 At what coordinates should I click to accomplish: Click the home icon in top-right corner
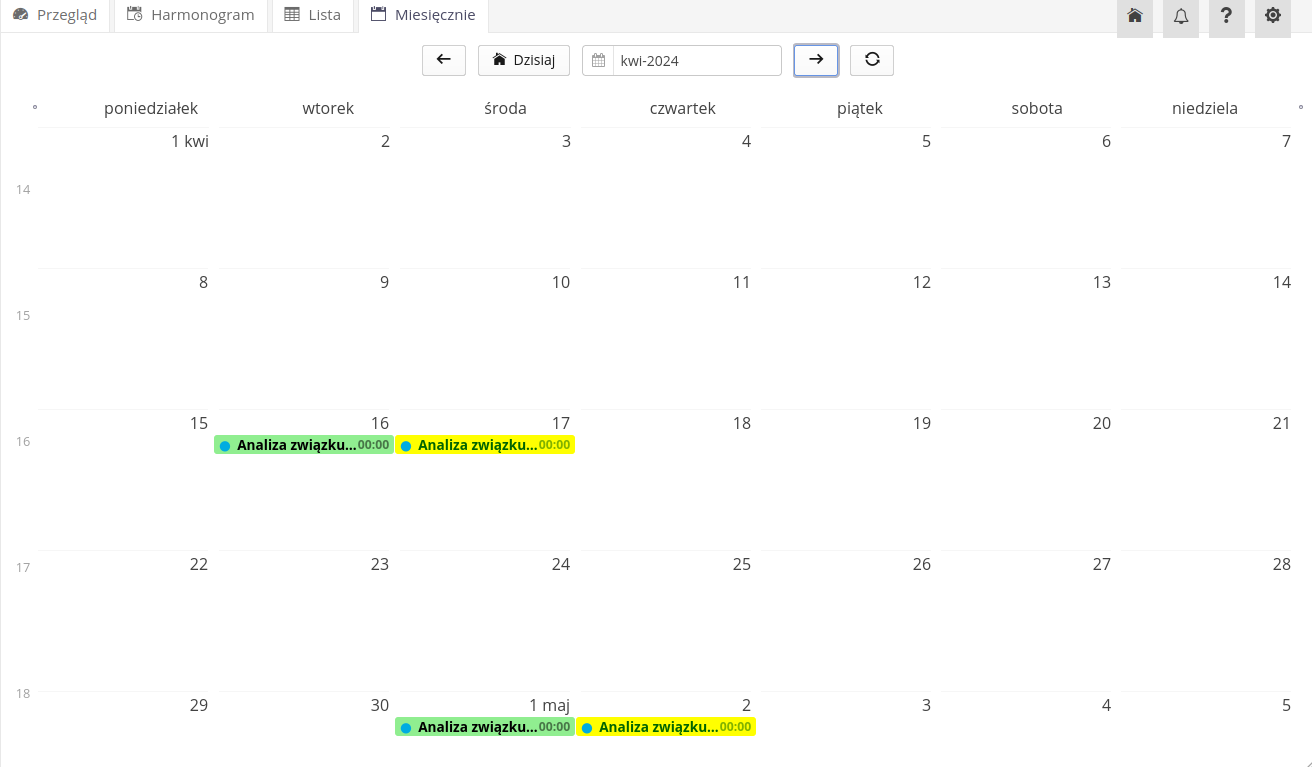(1134, 16)
